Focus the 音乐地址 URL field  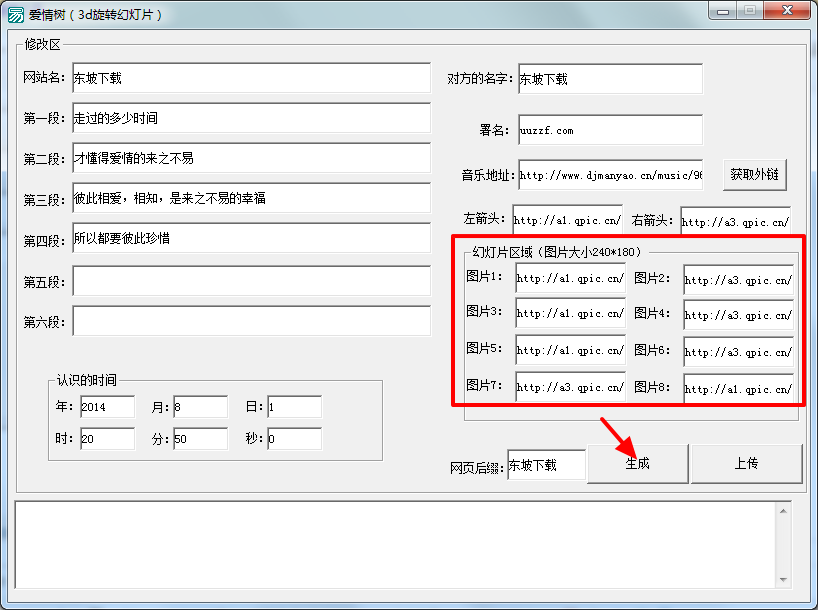point(610,175)
